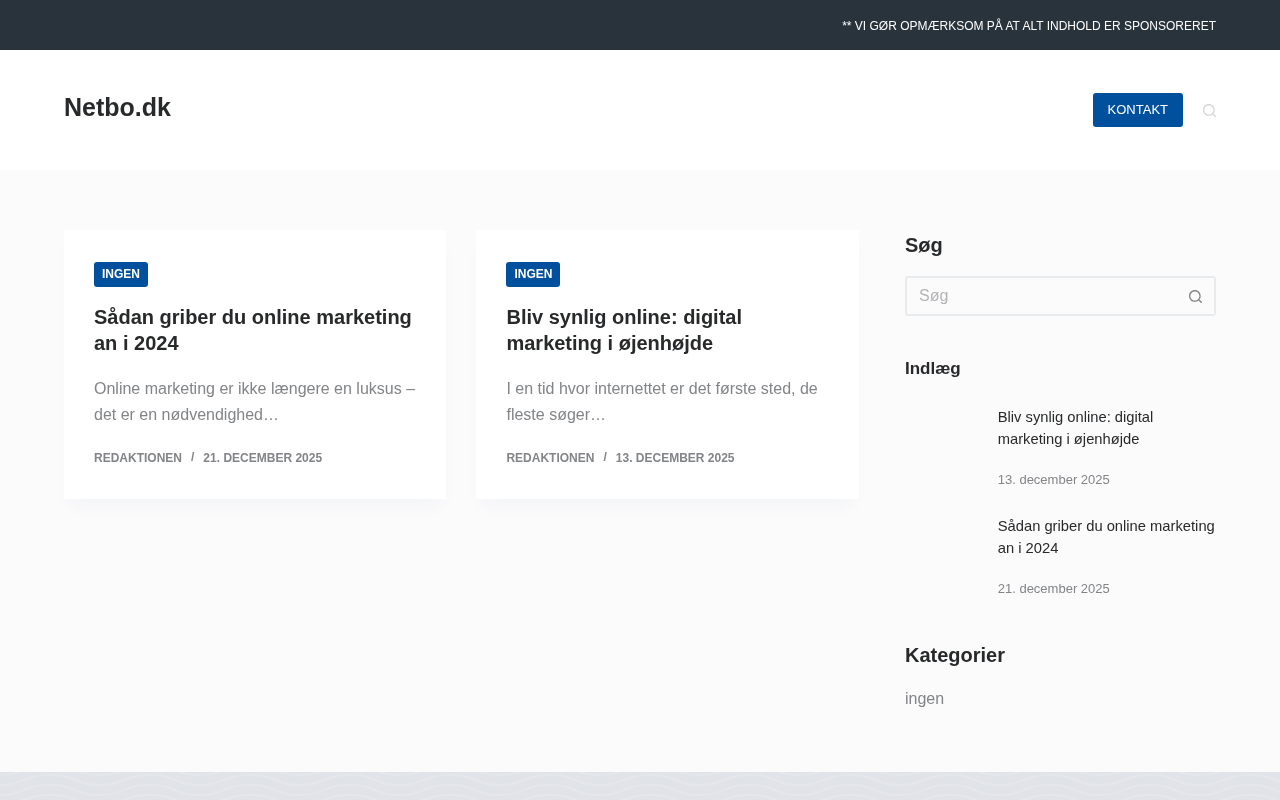Type in the Søg search field
The width and height of the screenshot is (1280, 800).
(x=1040, y=296)
